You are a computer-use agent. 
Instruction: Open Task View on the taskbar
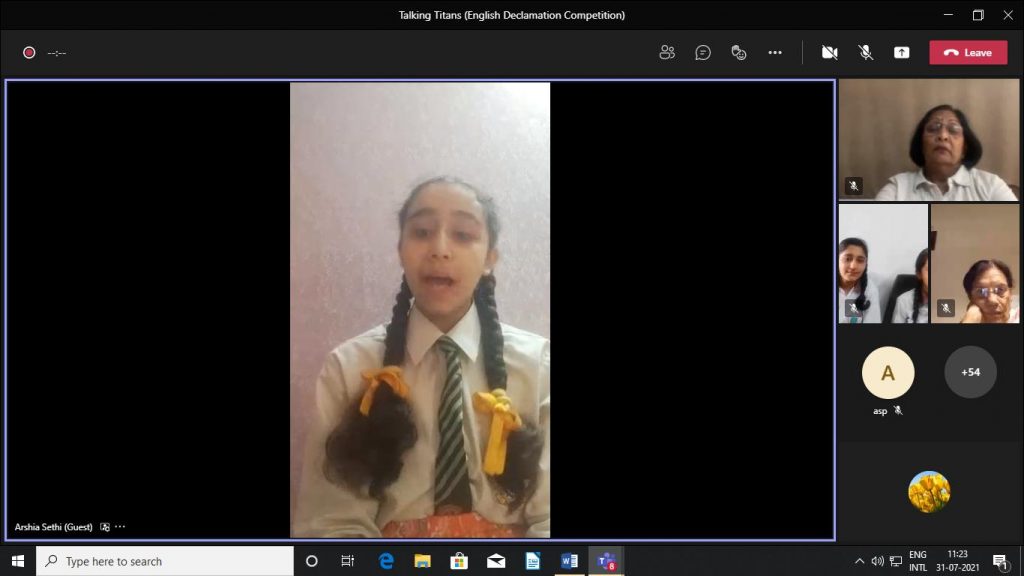[348, 561]
